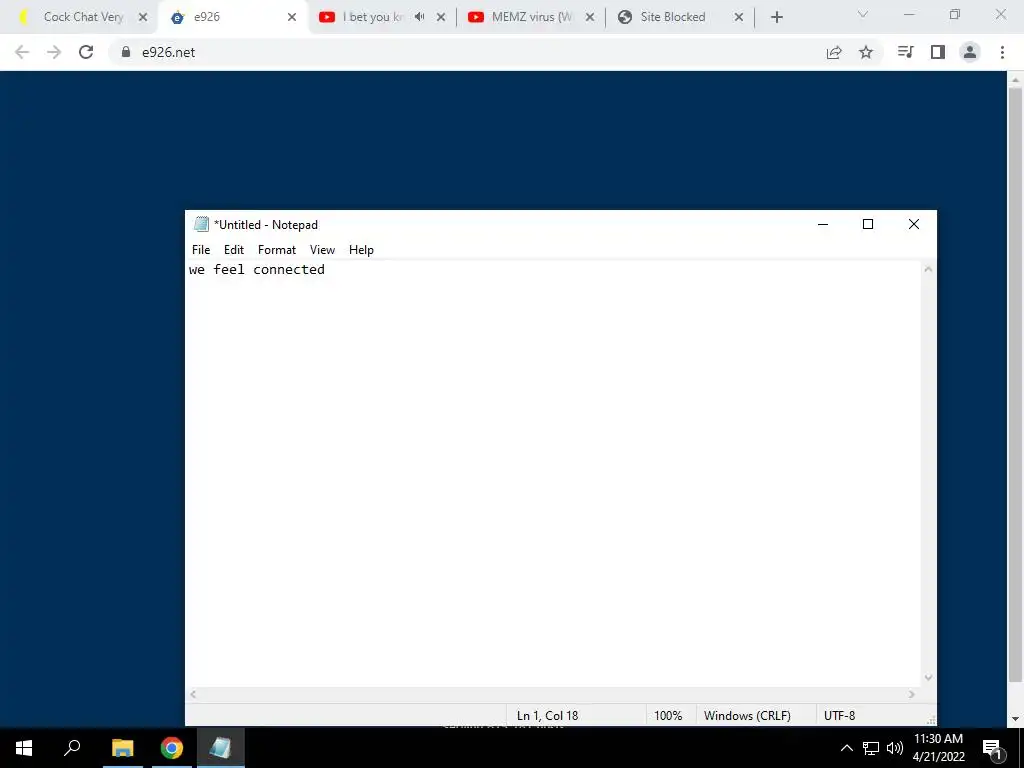Mute audio on 'I bet you' tab

click(x=419, y=17)
